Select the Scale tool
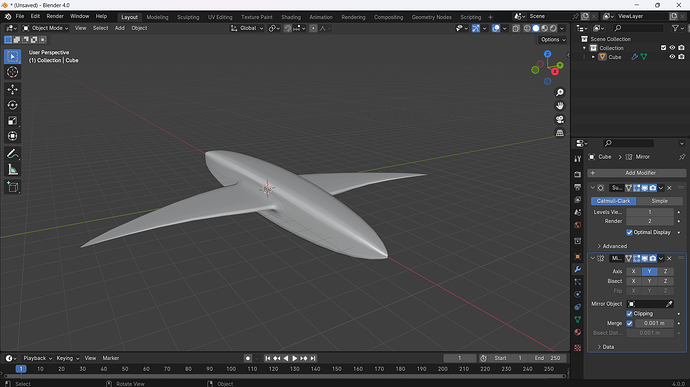This screenshot has width=690, height=387. coord(12,121)
